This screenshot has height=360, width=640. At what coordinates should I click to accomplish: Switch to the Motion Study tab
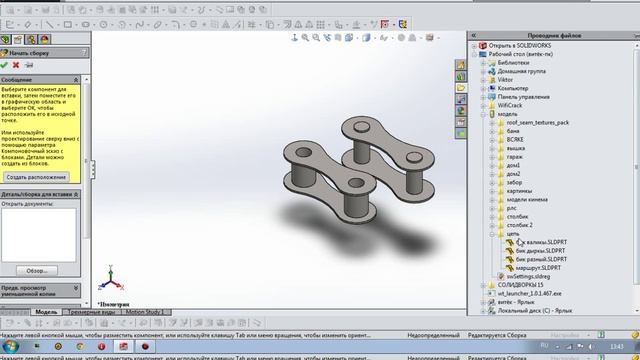[x=143, y=312]
